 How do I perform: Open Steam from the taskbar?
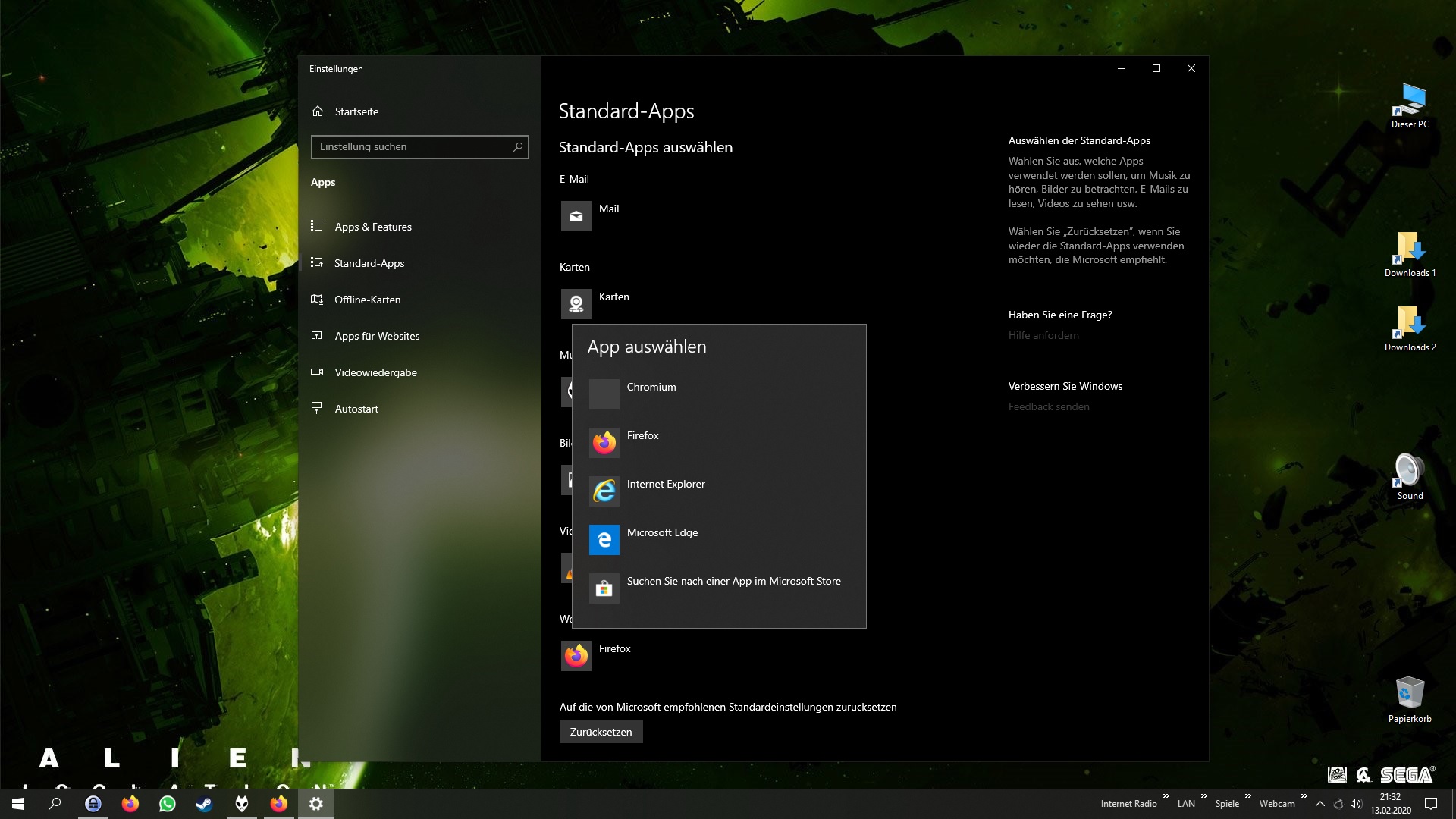click(x=204, y=804)
